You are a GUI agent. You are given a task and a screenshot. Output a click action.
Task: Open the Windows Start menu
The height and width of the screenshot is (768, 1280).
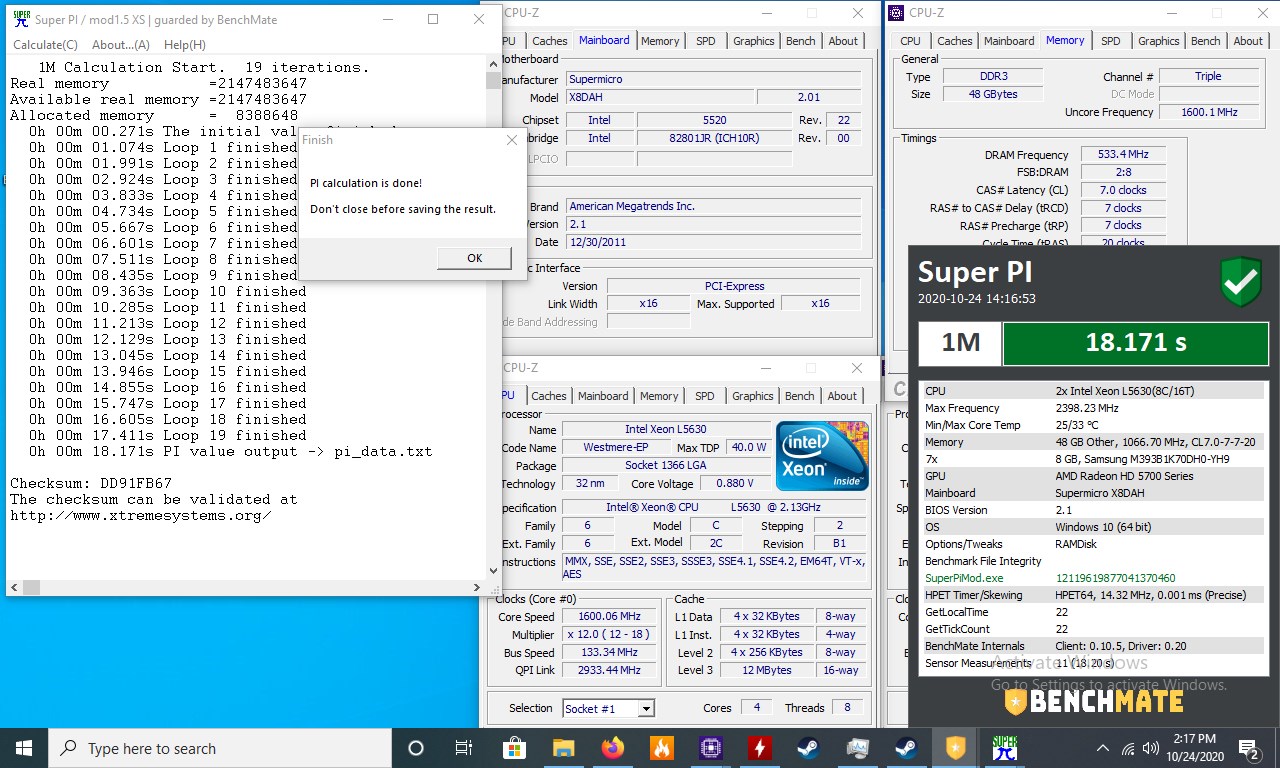(x=24, y=748)
